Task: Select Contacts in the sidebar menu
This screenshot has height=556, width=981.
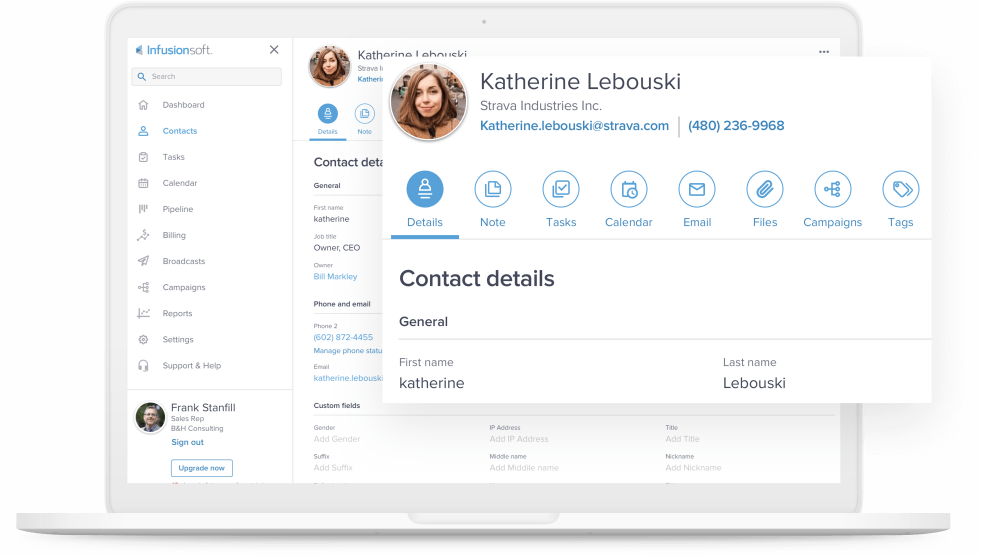Action: [180, 131]
